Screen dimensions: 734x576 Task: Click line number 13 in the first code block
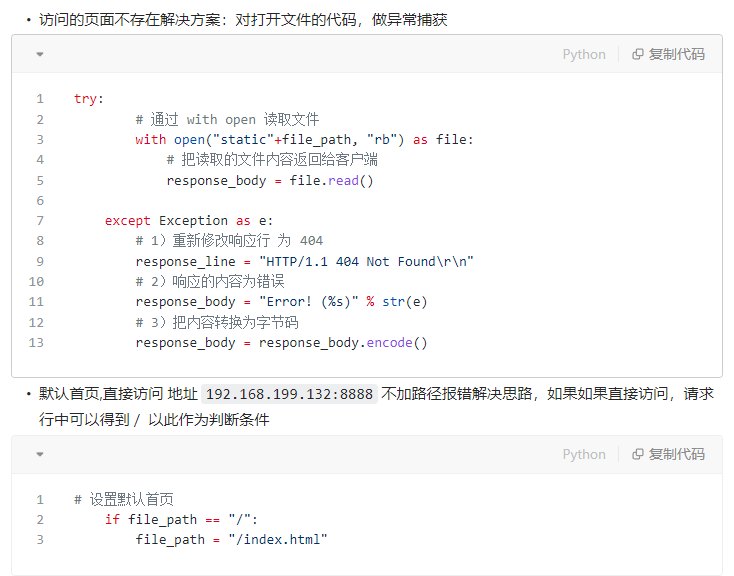[36, 343]
